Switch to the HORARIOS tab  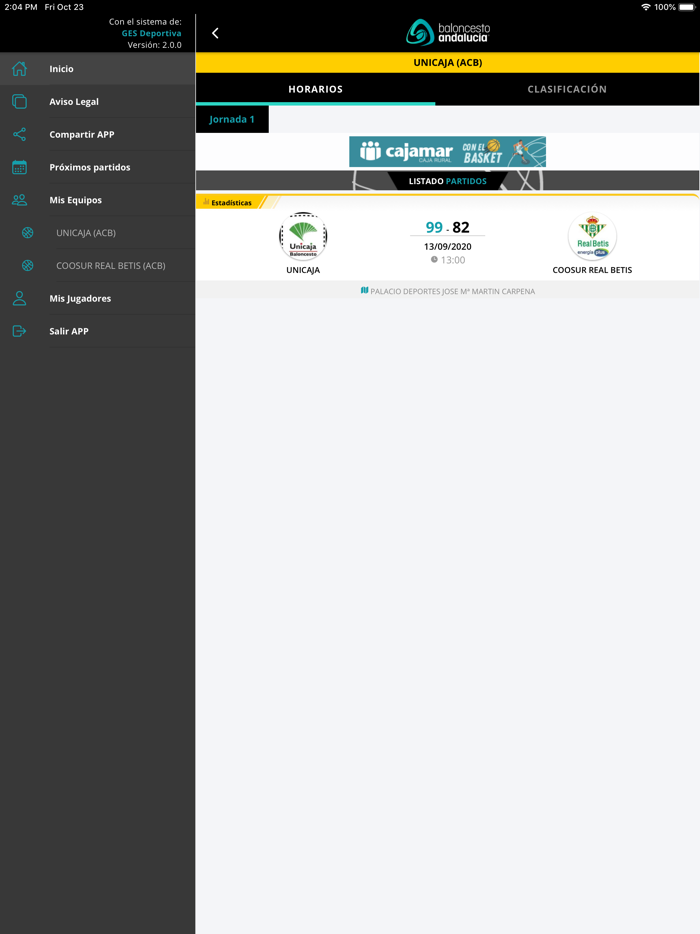[x=315, y=89]
